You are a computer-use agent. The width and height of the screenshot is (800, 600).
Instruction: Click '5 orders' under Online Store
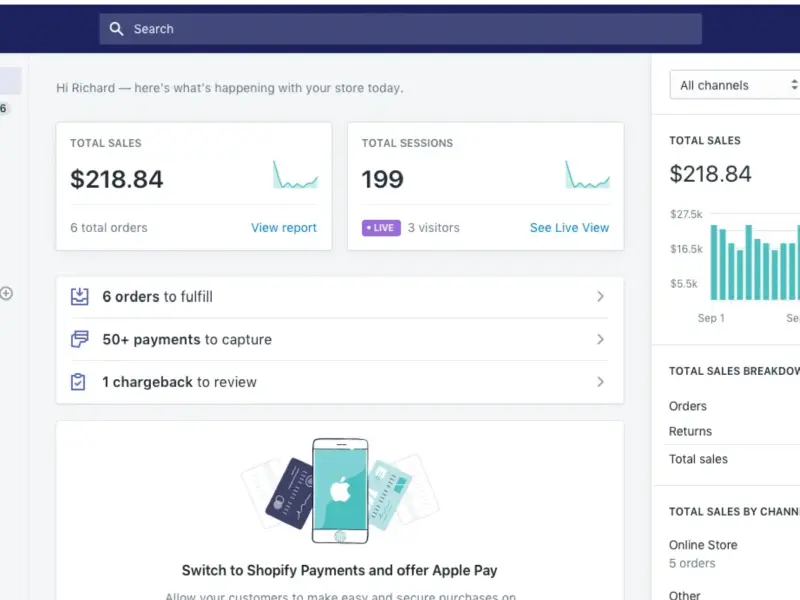(692, 563)
